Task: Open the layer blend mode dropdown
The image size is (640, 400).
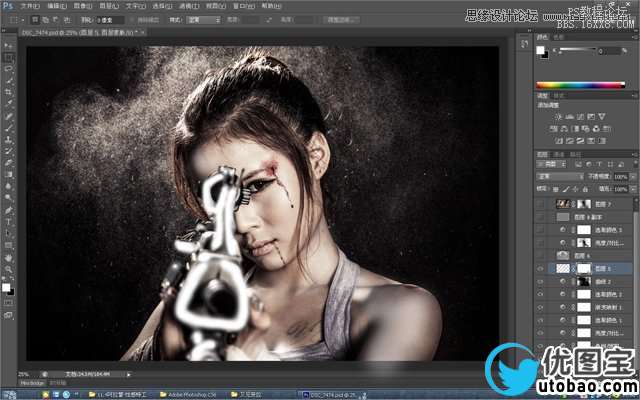Action: pyautogui.click(x=560, y=176)
